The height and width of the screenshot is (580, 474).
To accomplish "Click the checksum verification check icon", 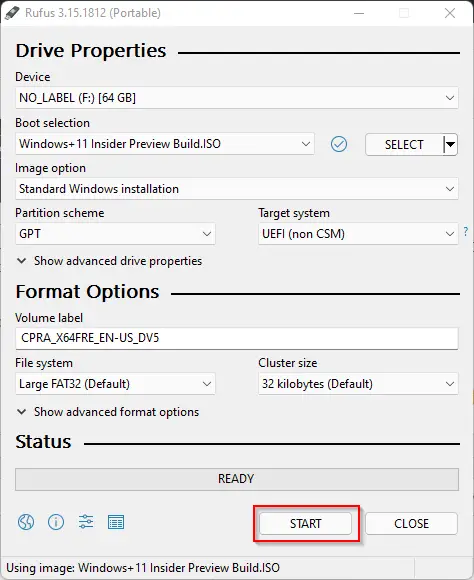I will (x=339, y=144).
